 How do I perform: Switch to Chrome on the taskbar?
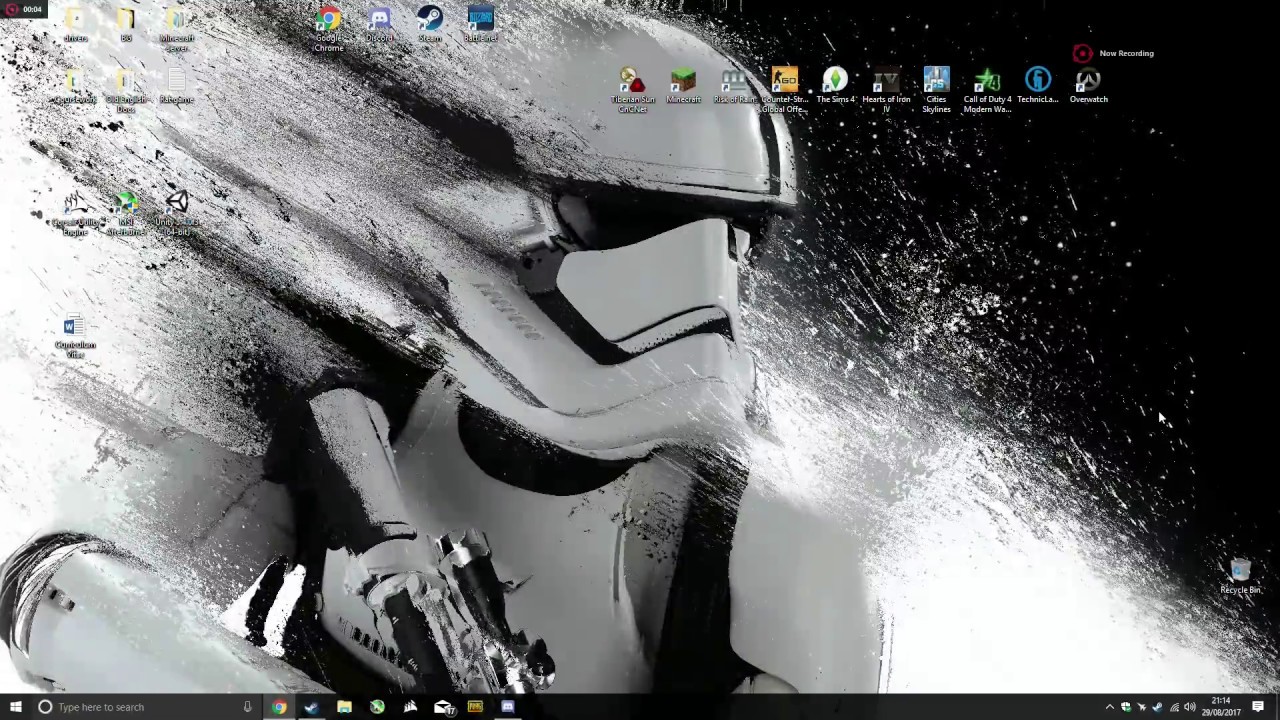[x=279, y=707]
